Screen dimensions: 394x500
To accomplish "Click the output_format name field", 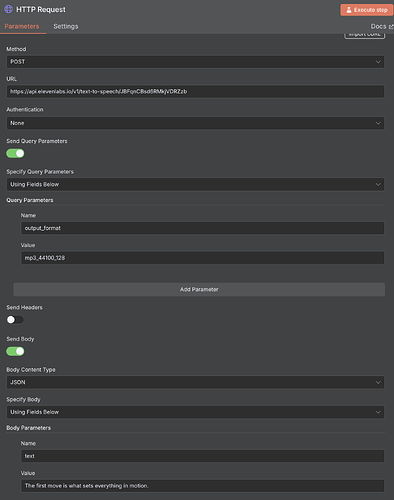I will click(203, 228).
